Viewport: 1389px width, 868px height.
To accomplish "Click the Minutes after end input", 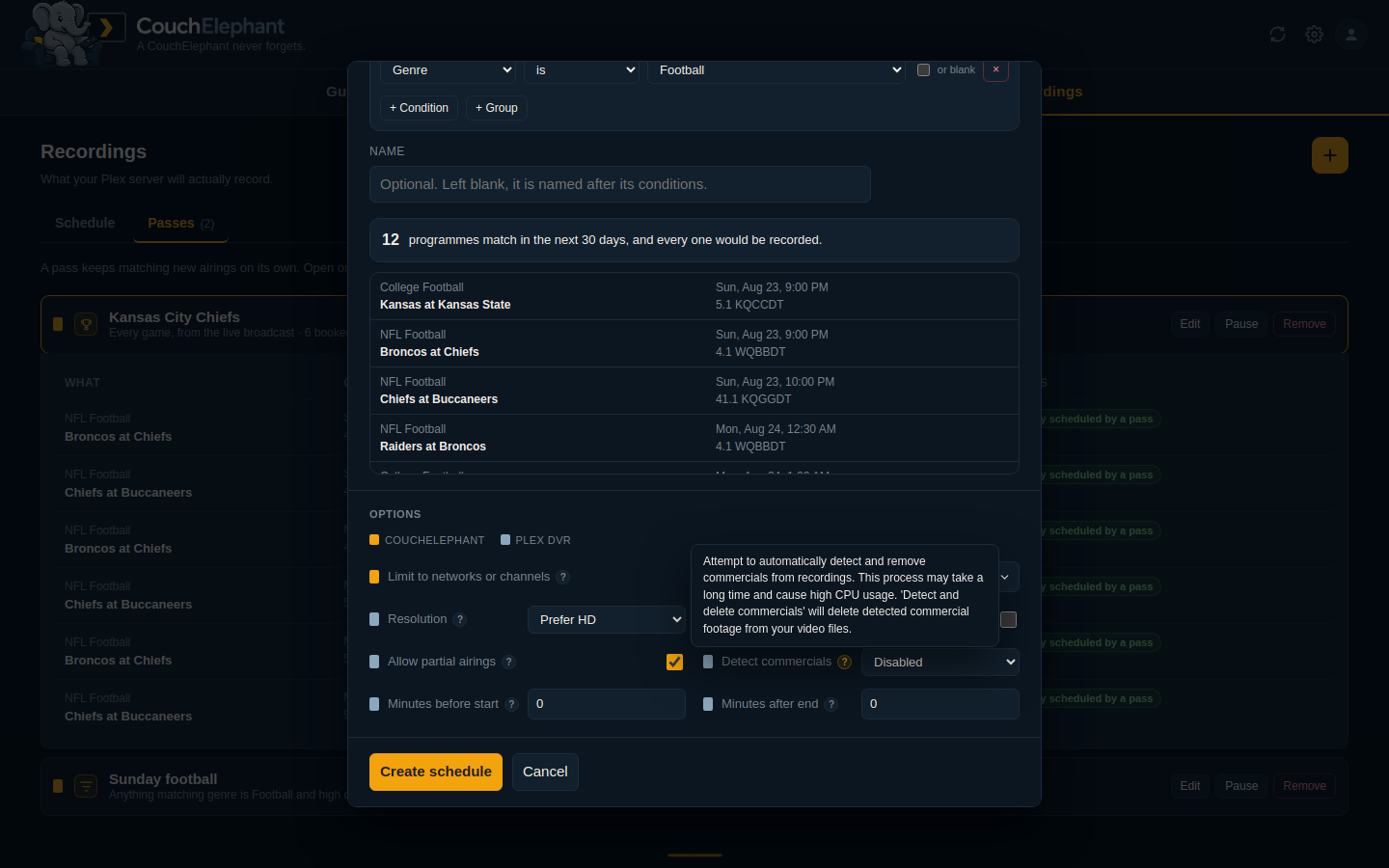I will point(940,704).
